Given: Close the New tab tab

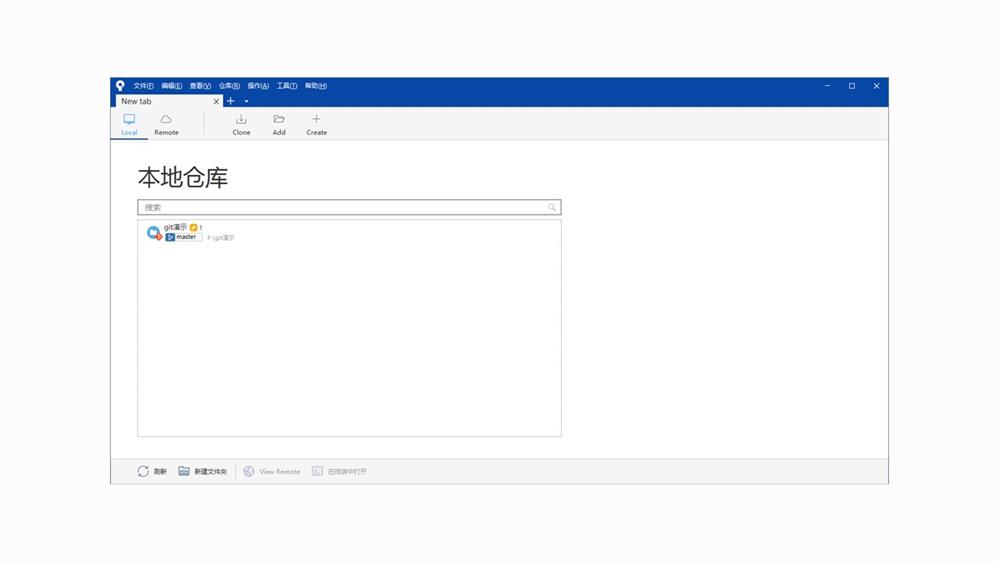Looking at the screenshot, I should 216,102.
